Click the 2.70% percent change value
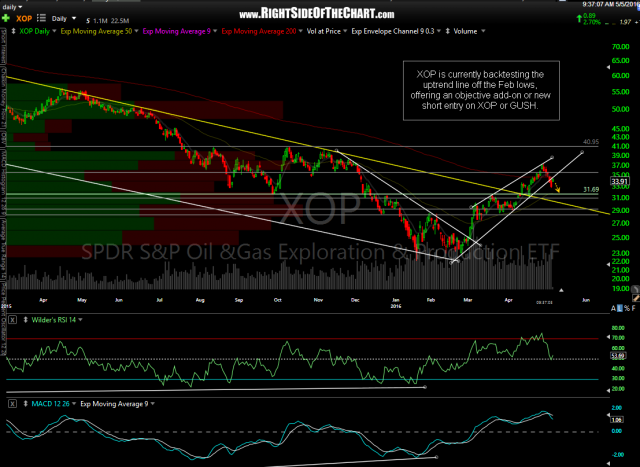 point(593,22)
